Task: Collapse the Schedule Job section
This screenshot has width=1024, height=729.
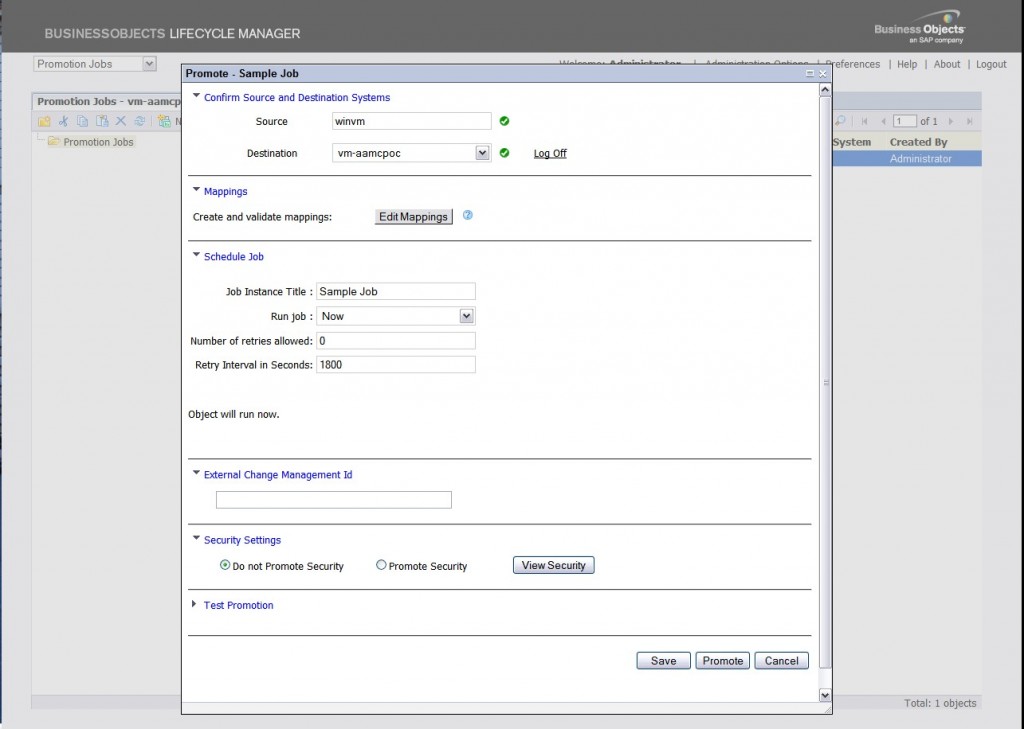Action: 196,255
